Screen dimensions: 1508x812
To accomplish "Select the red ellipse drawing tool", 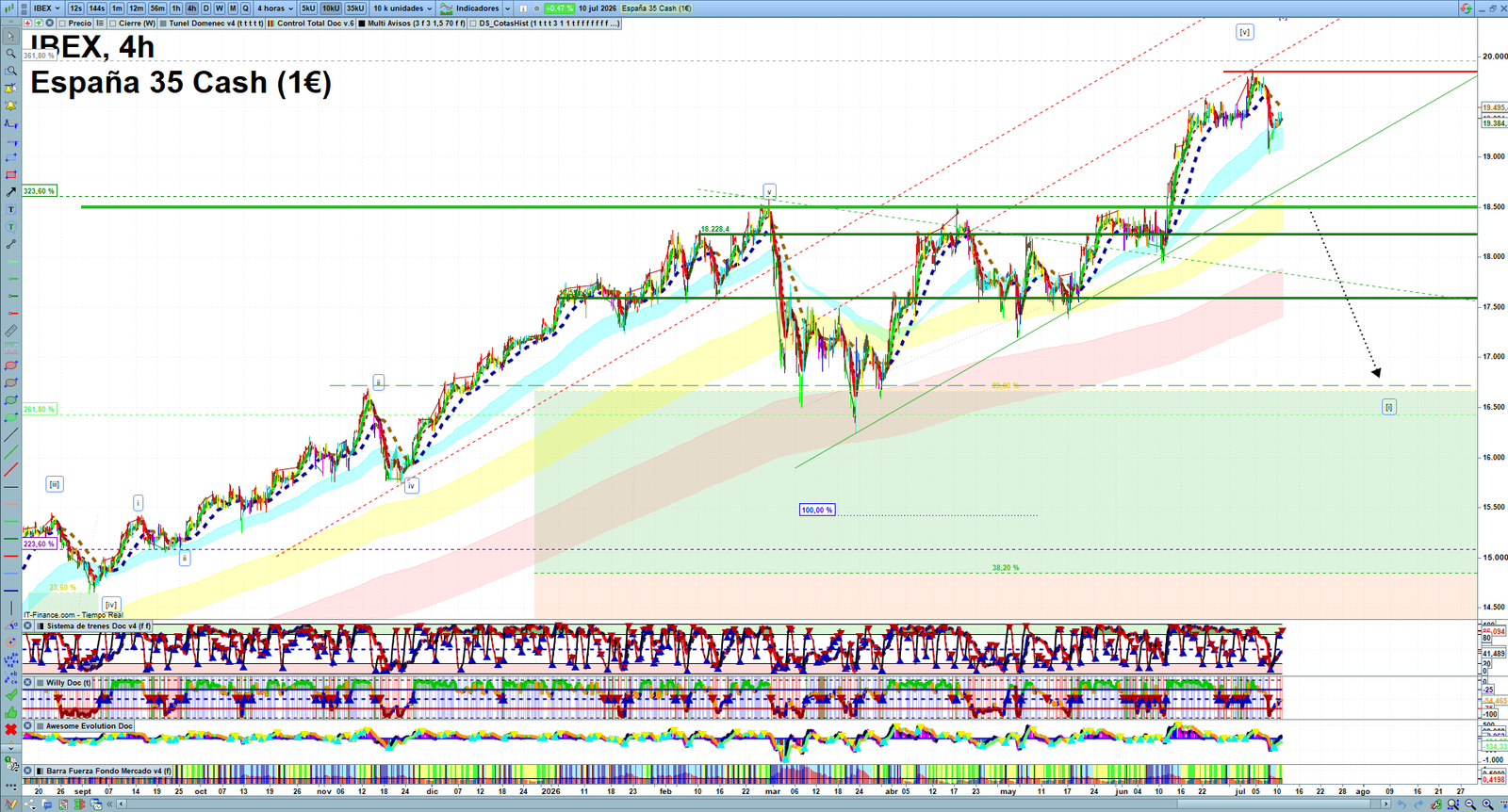I will pyautogui.click(x=11, y=365).
